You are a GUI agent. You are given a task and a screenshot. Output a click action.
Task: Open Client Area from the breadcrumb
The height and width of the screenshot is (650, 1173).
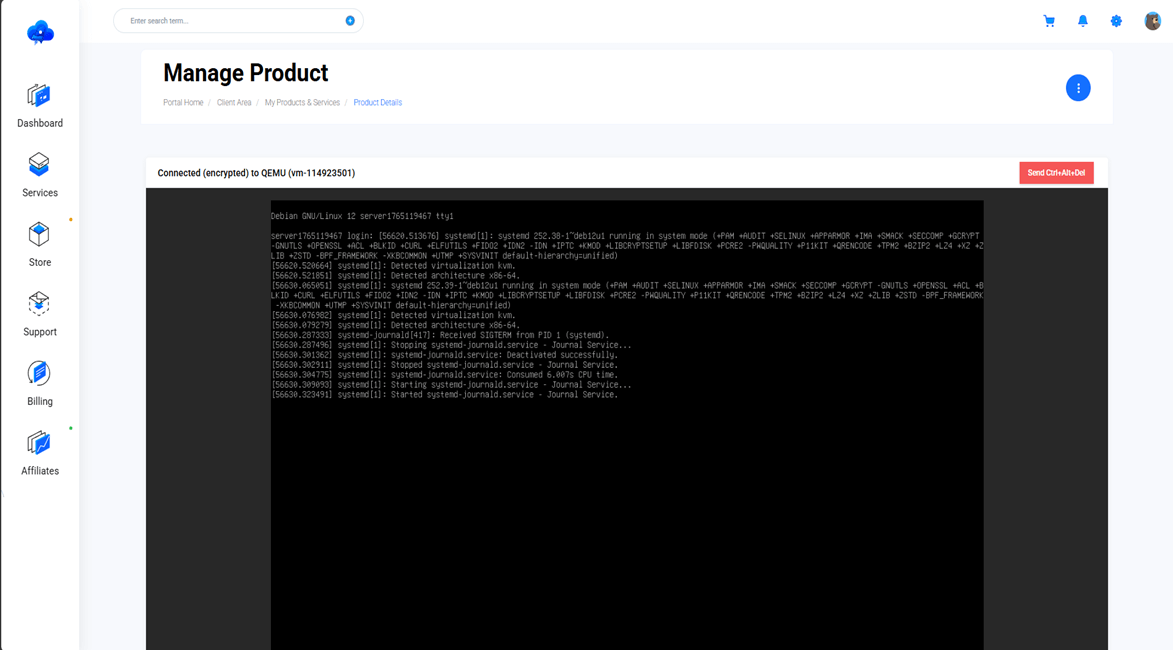coord(234,102)
